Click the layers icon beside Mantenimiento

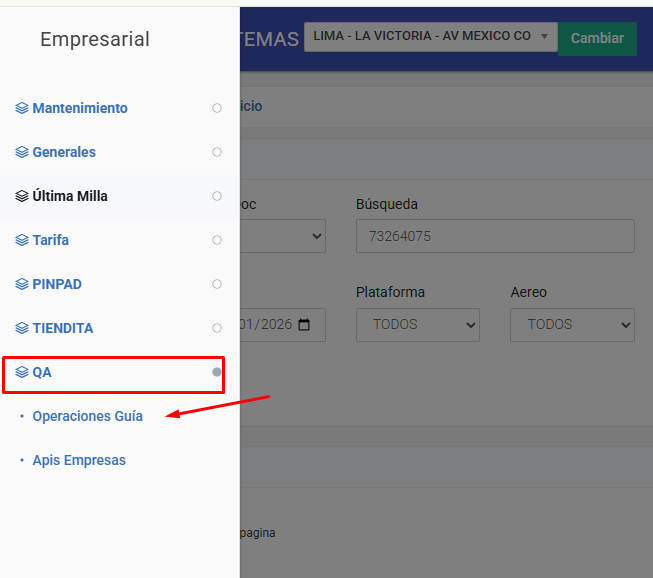[22, 108]
